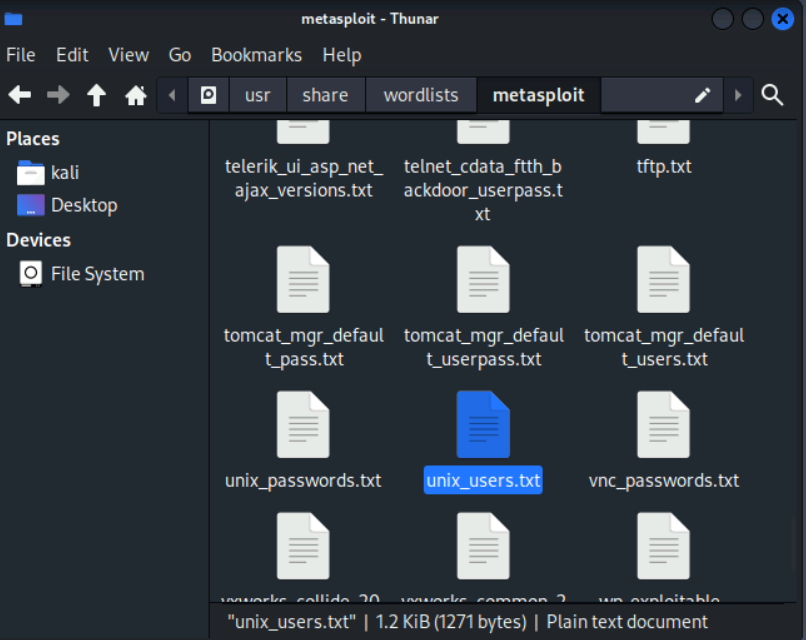The height and width of the screenshot is (640, 806).
Task: Click the pencil edit path icon
Action: tap(702, 95)
